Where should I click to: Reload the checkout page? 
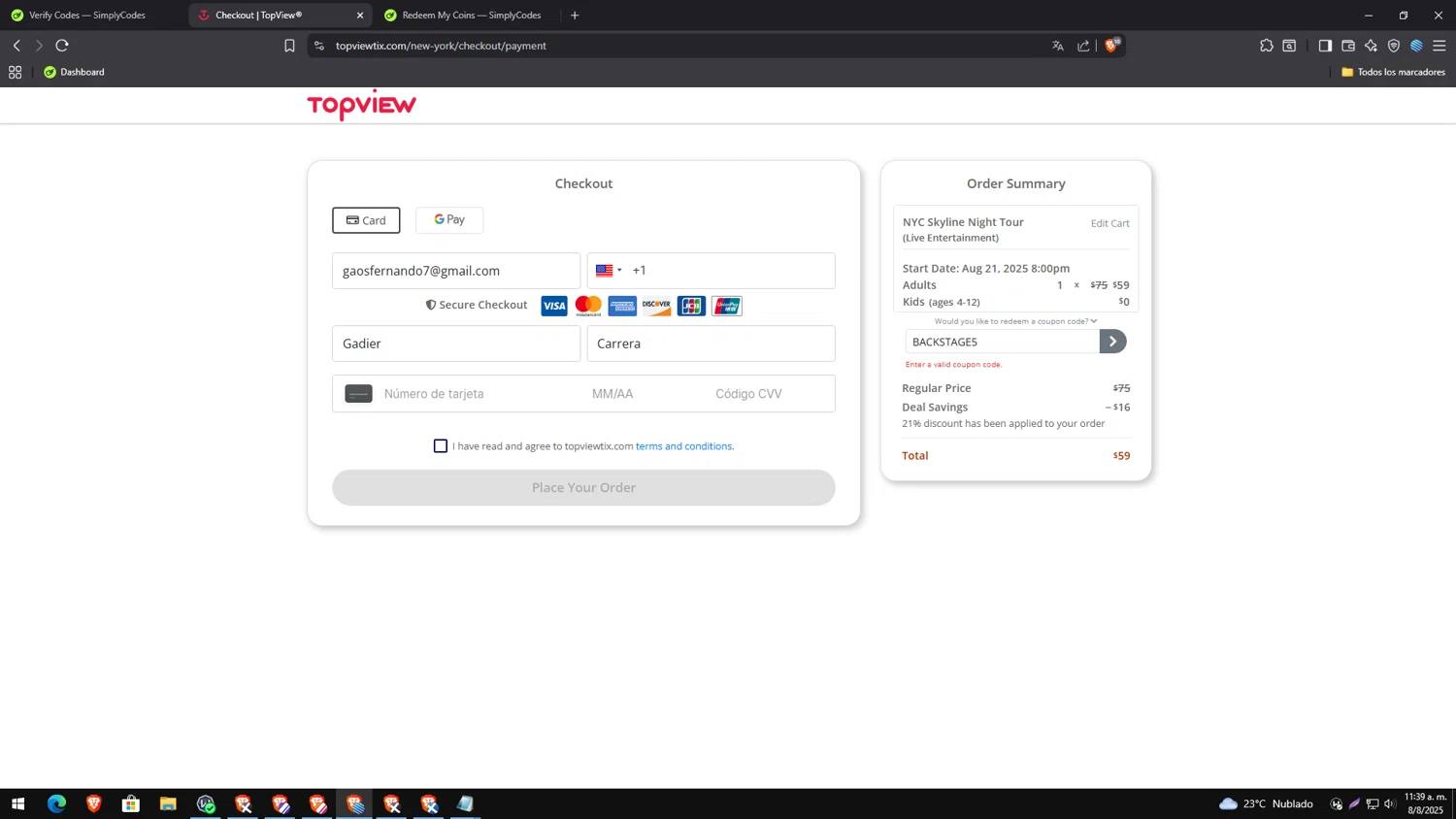(62, 46)
